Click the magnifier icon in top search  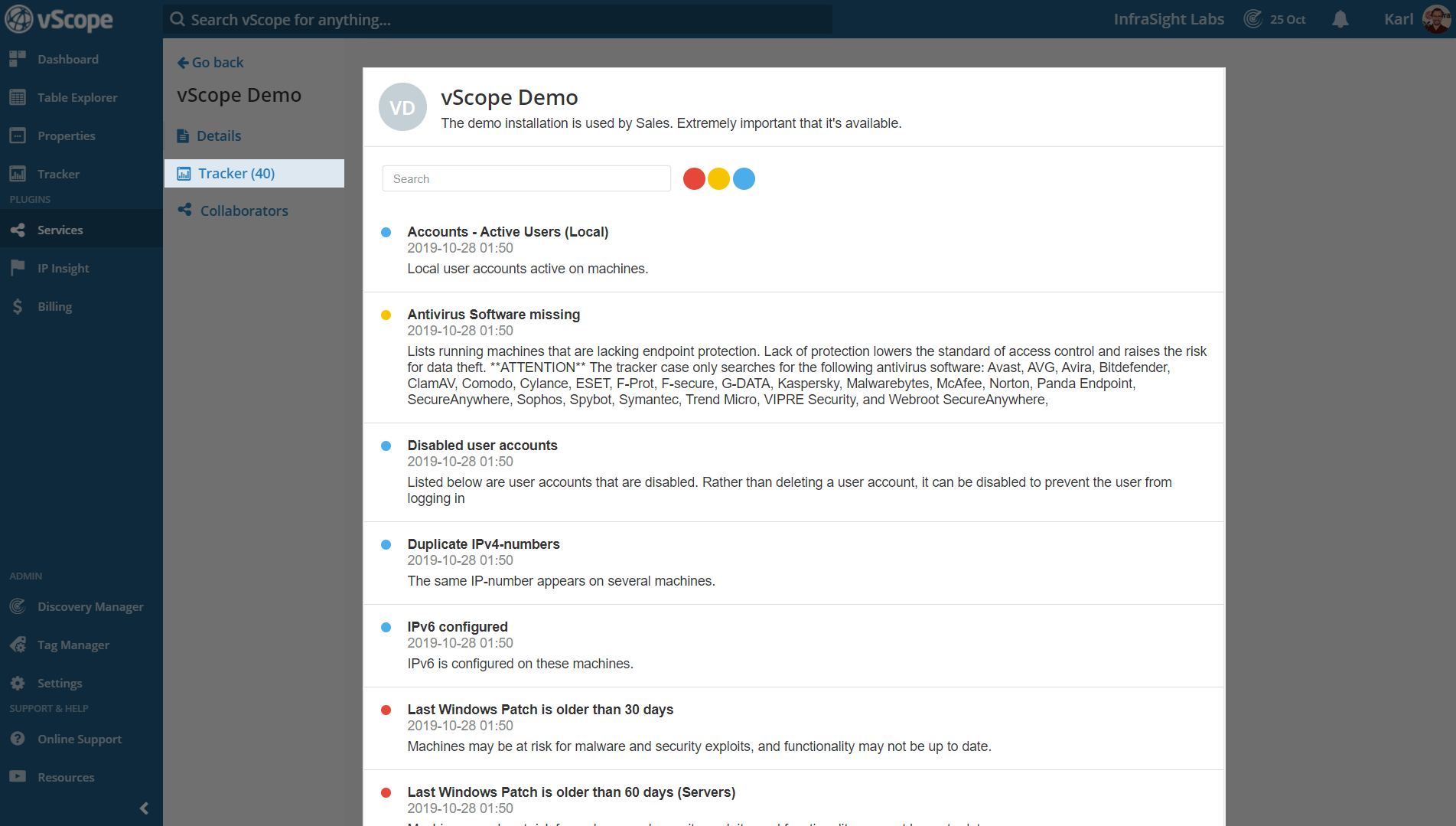pos(178,19)
